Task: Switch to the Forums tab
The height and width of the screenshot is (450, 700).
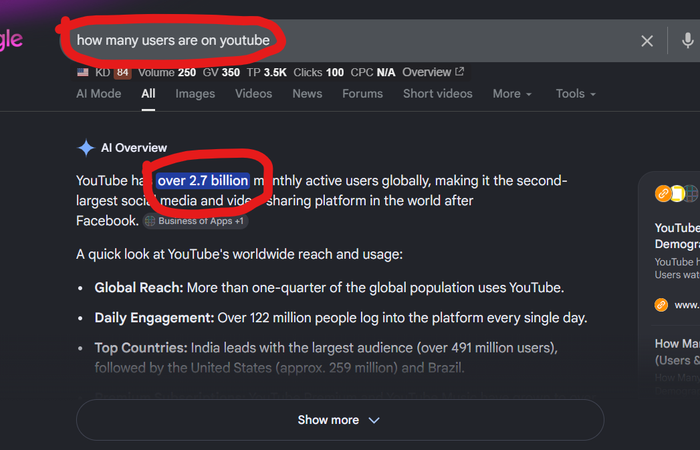Action: click(362, 94)
